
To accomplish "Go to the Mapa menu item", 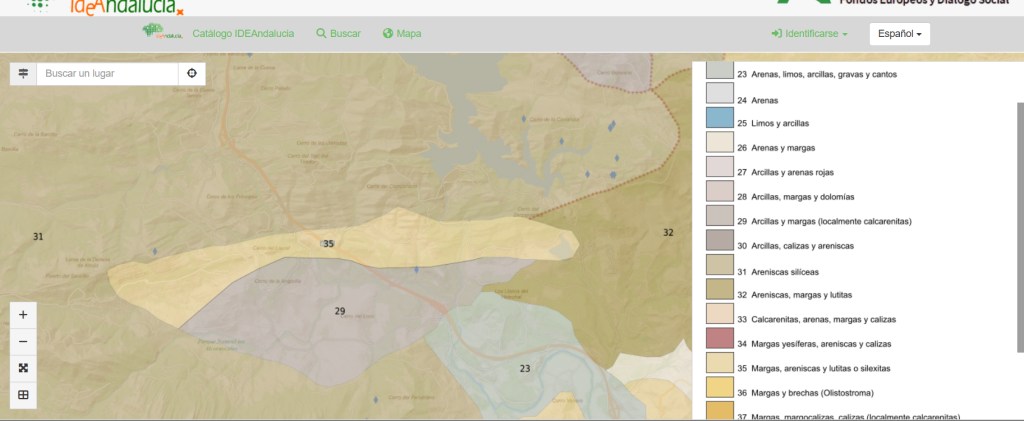I will [401, 34].
